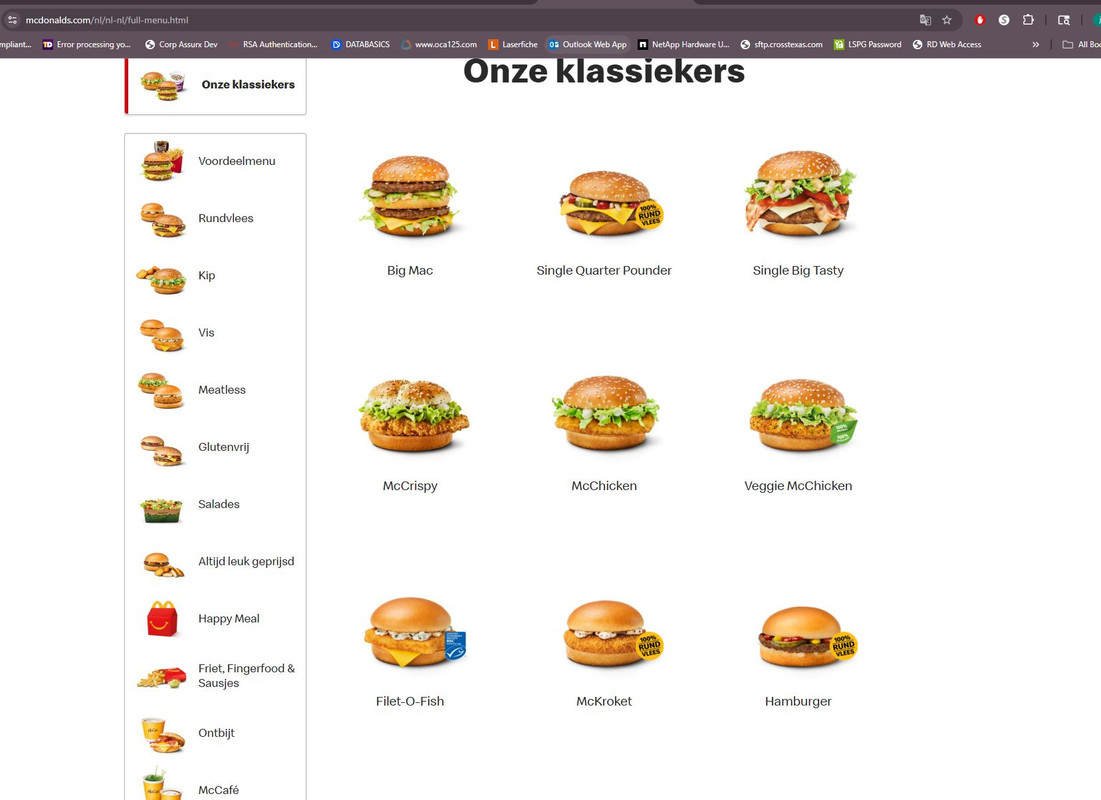The height and width of the screenshot is (800, 1101).
Task: Click the red extension icon in the toolbar
Action: [980, 20]
